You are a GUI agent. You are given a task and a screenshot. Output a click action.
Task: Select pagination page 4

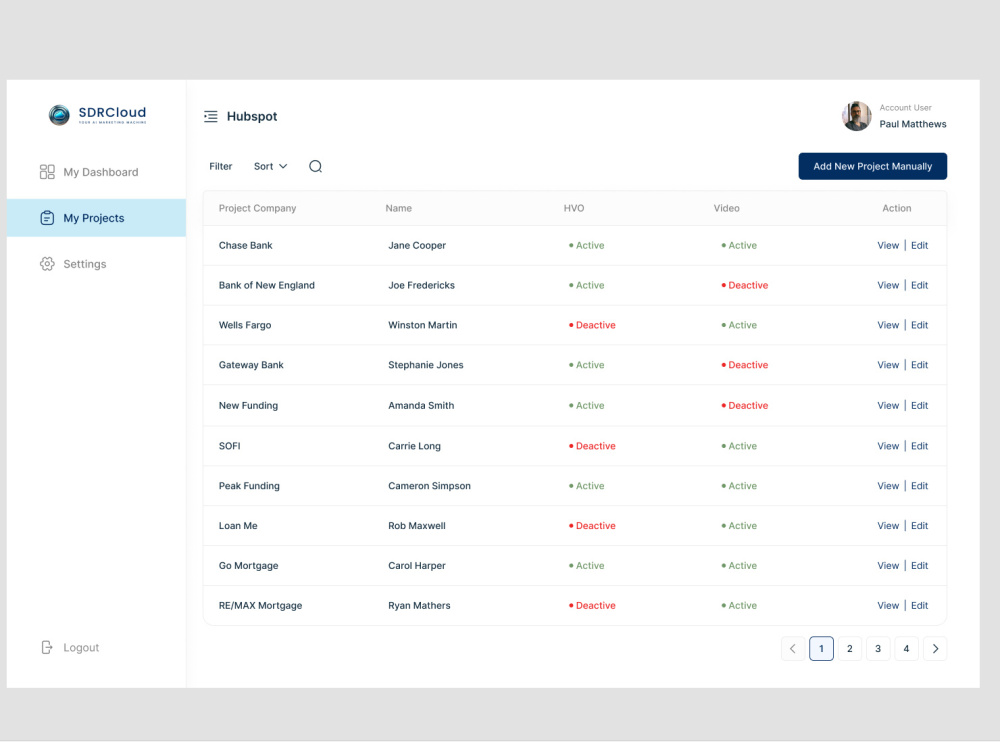click(x=906, y=649)
